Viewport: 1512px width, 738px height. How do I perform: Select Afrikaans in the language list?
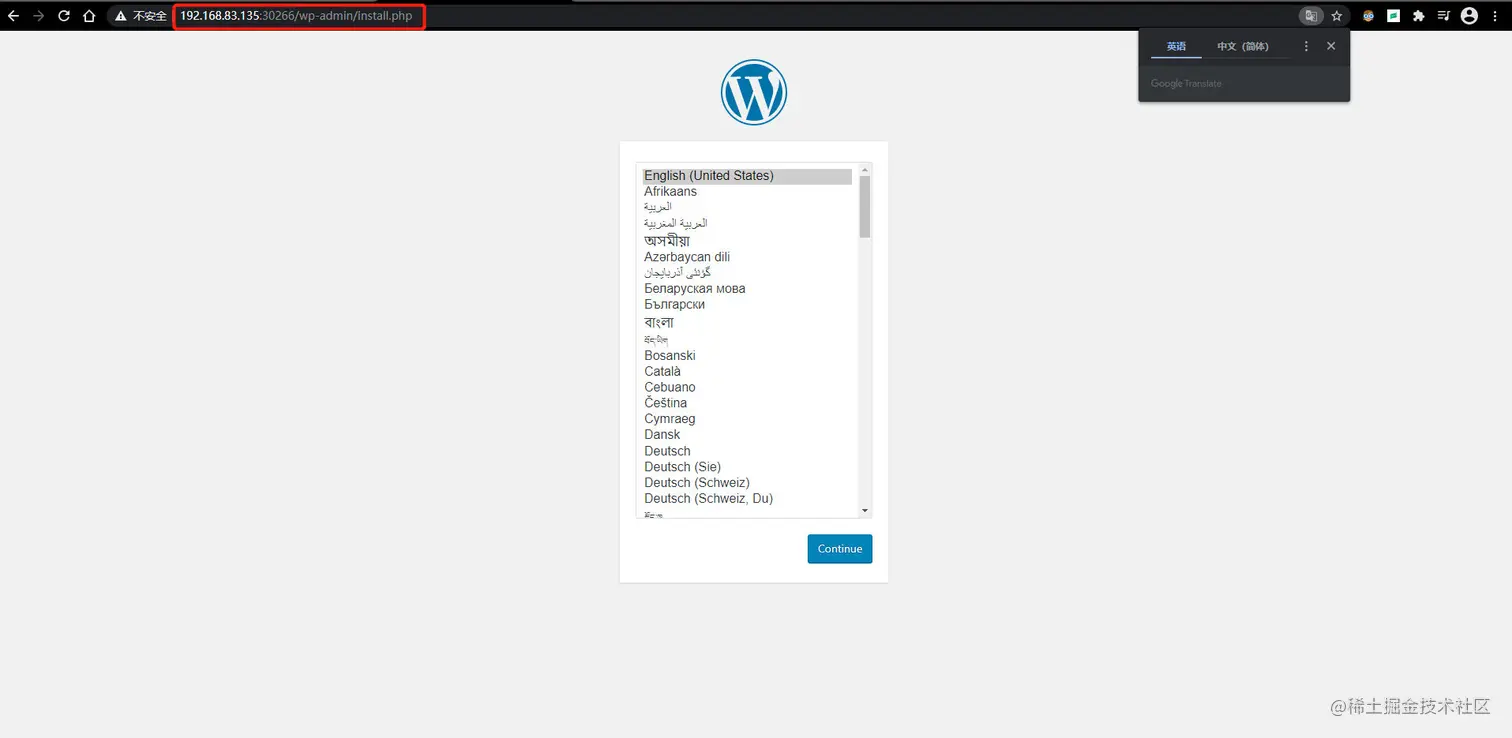point(670,191)
